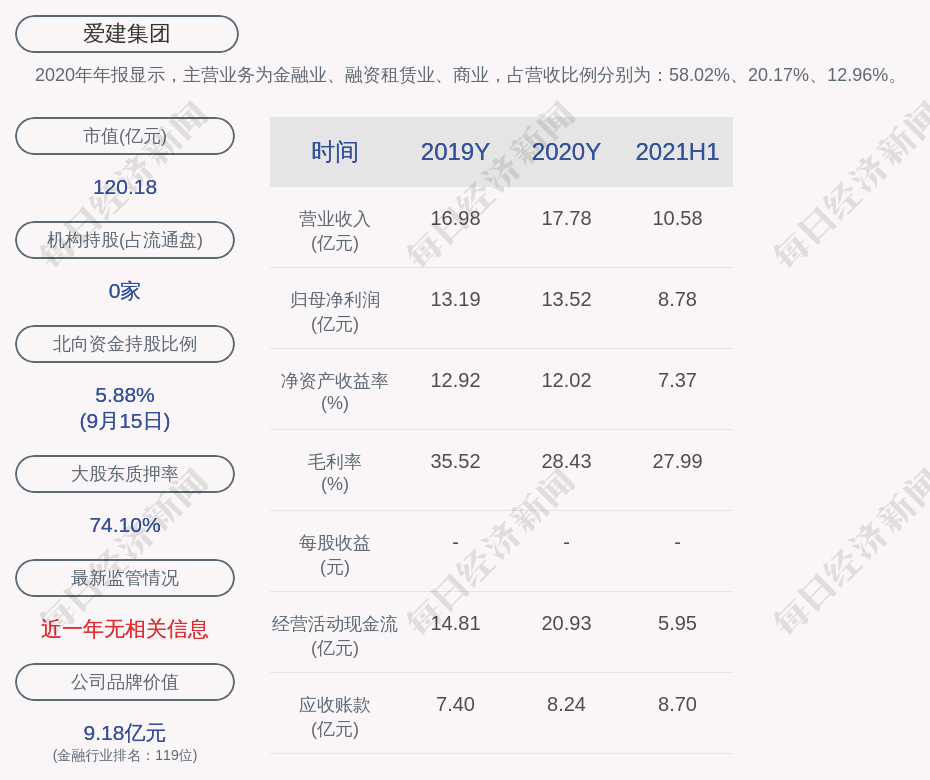The width and height of the screenshot is (930, 780).
Task: Click the 毛利率 value 35.52 for 2019Y
Action: click(455, 461)
